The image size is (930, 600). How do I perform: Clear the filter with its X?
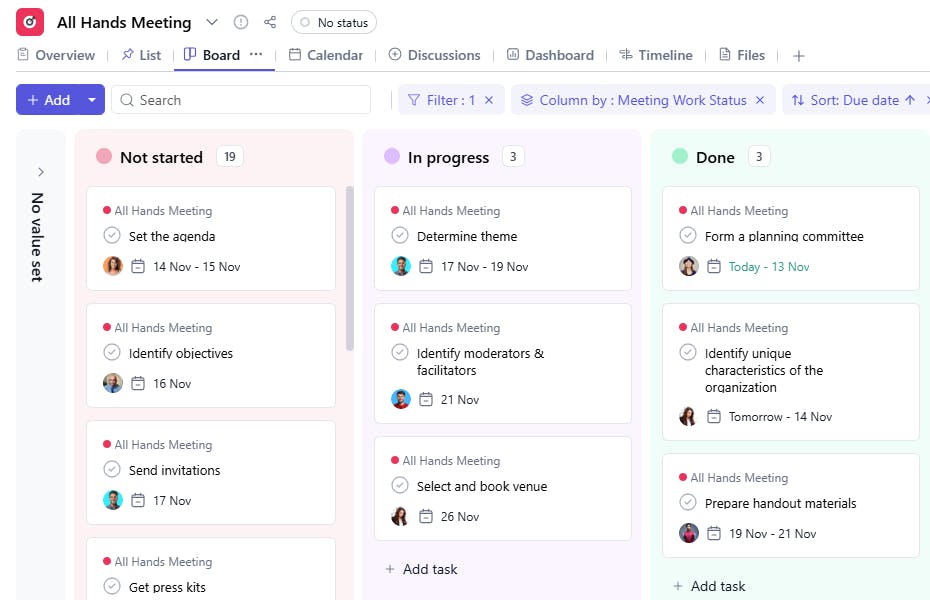(x=489, y=100)
